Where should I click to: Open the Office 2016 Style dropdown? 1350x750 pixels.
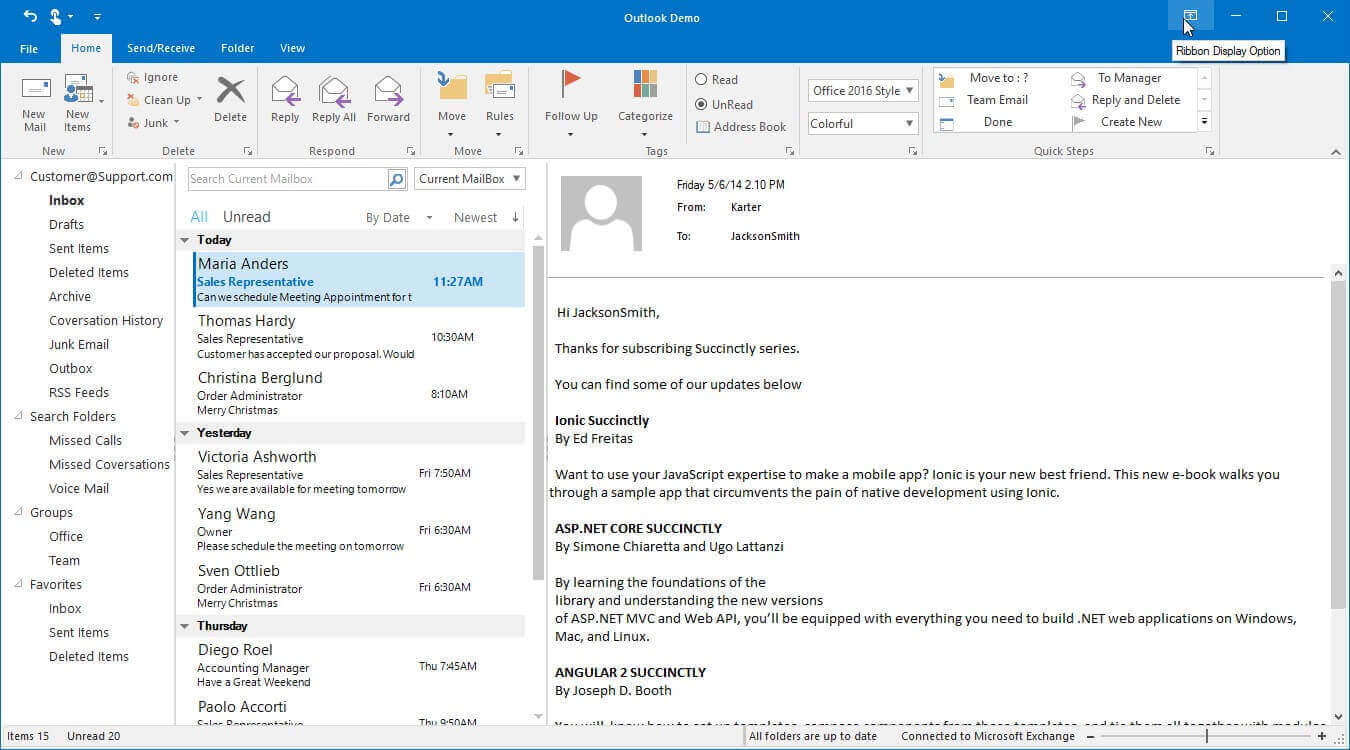pos(863,91)
